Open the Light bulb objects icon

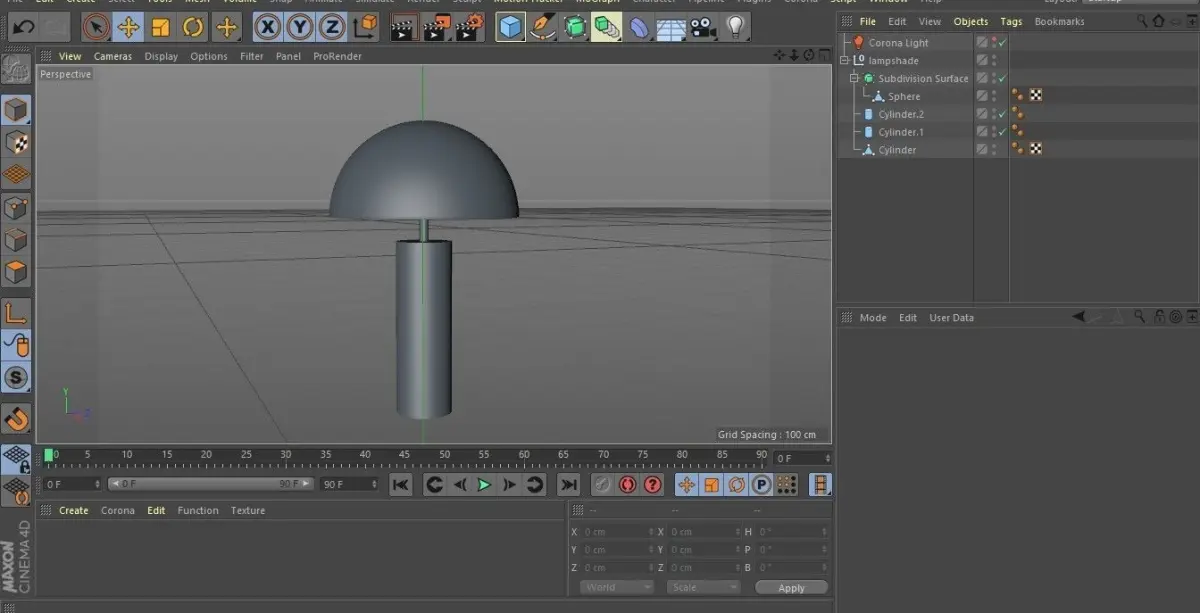coord(736,27)
